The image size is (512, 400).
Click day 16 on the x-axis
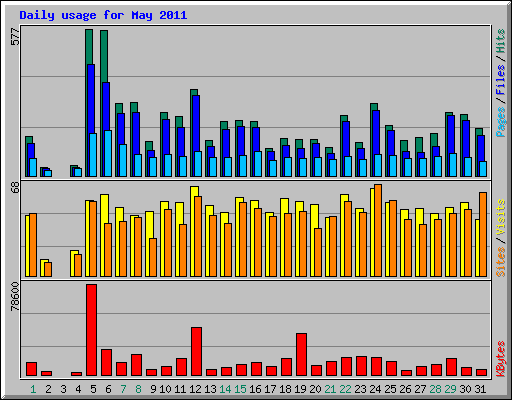pyautogui.click(x=255, y=389)
